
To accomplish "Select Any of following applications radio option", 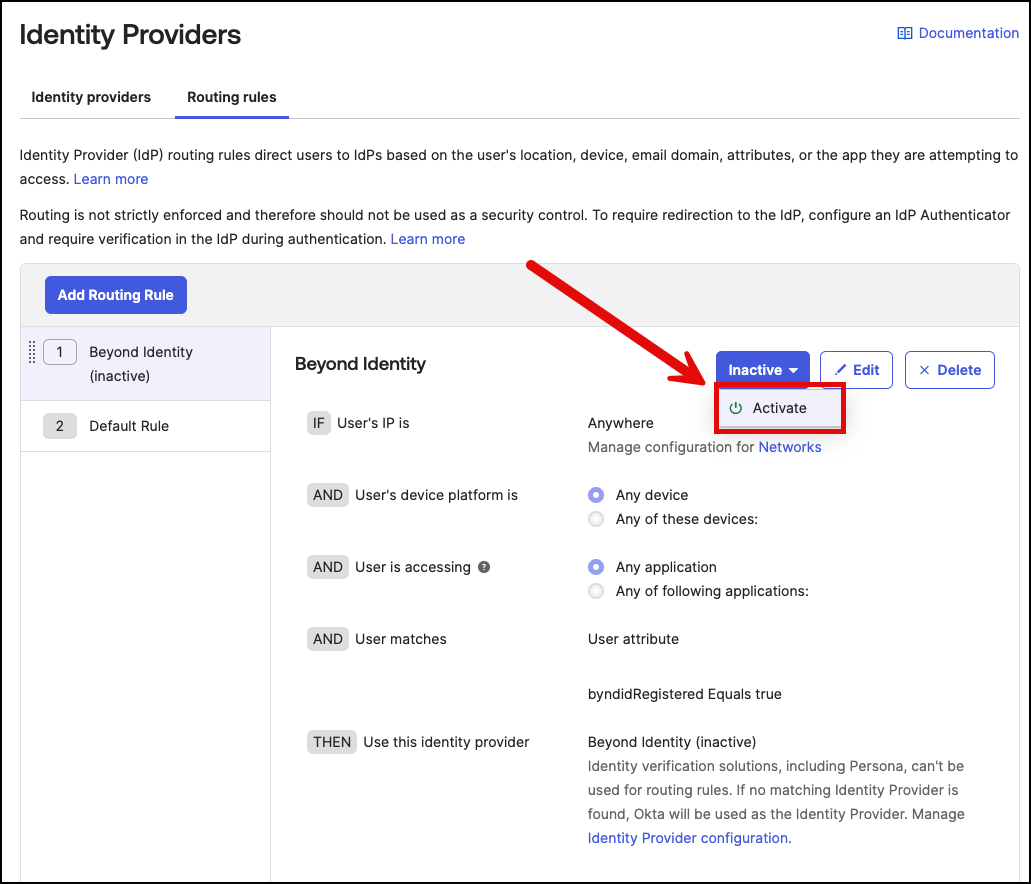I will [596, 591].
